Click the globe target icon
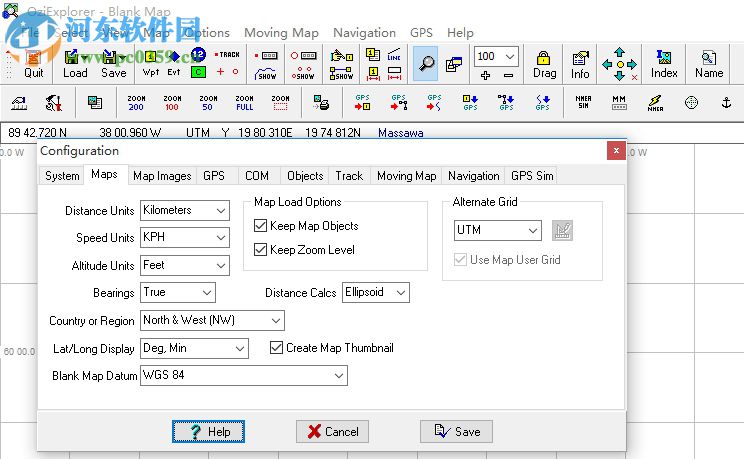This screenshot has height=459, width=744. [691, 103]
